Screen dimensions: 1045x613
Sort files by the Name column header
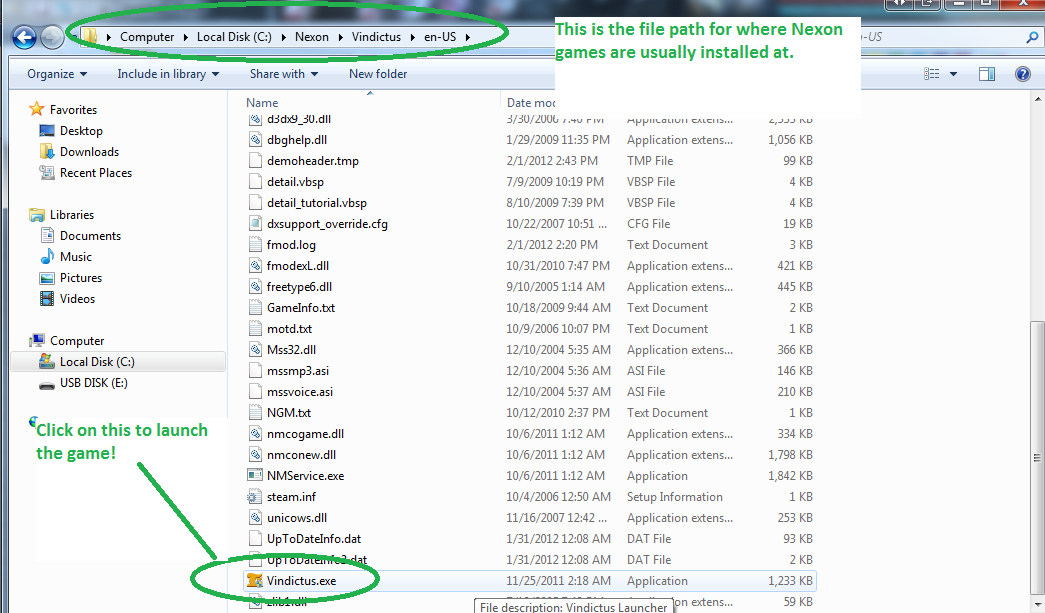(x=262, y=103)
